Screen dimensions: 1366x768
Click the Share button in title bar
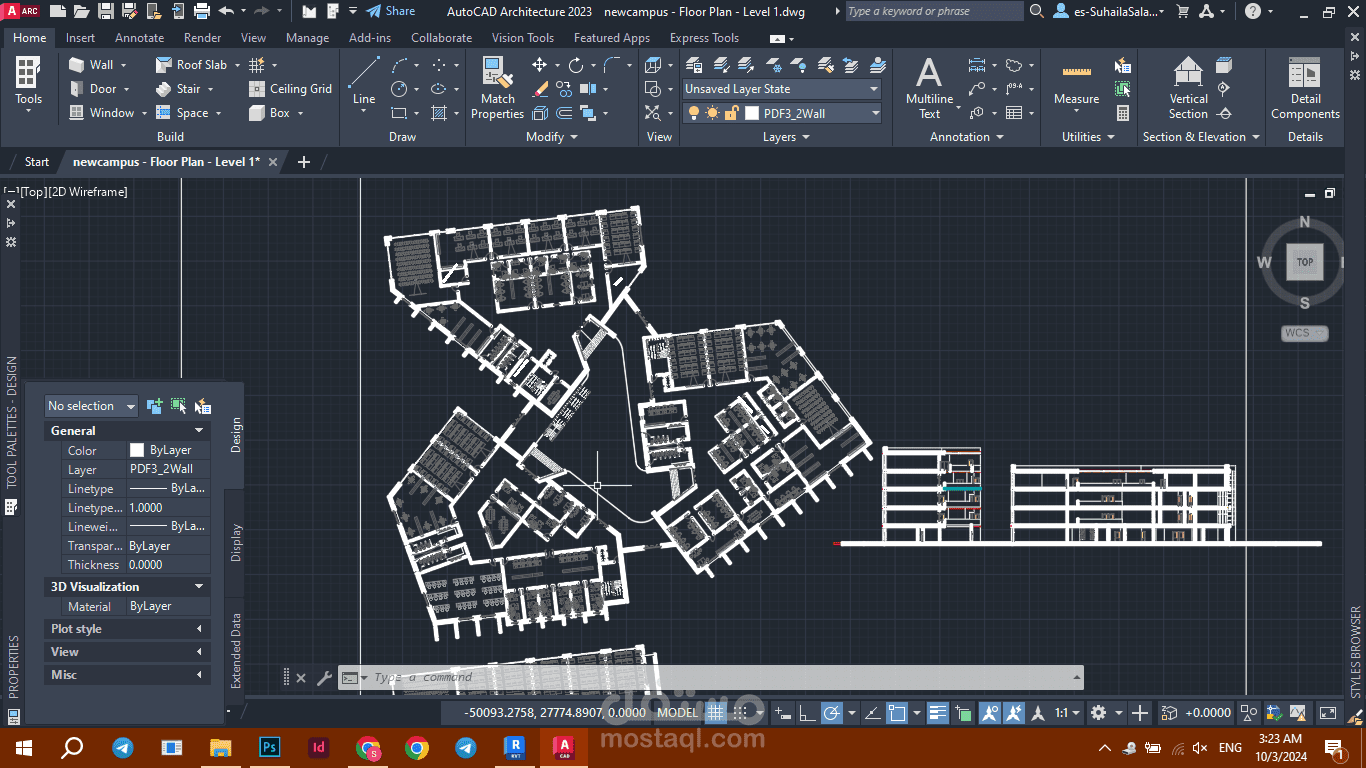click(390, 11)
